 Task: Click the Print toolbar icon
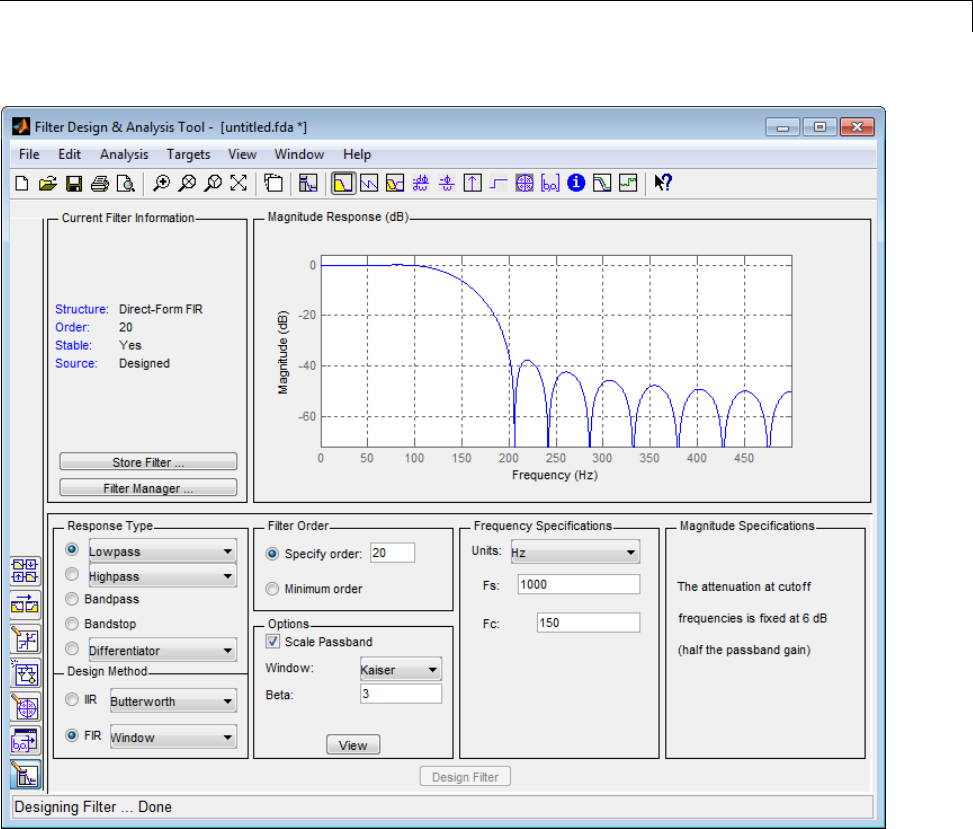99,183
